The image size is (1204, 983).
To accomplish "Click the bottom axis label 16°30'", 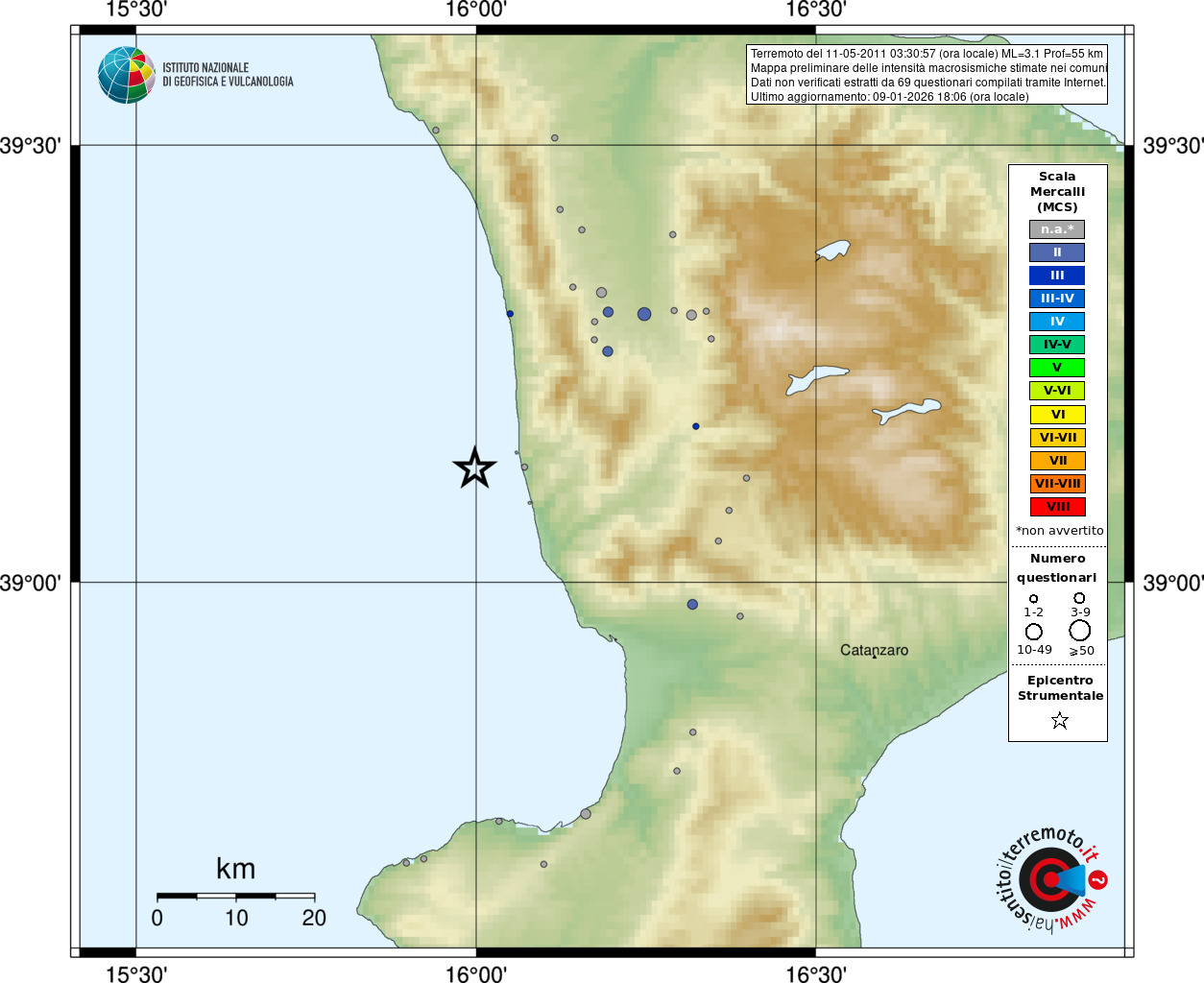I will (816, 973).
